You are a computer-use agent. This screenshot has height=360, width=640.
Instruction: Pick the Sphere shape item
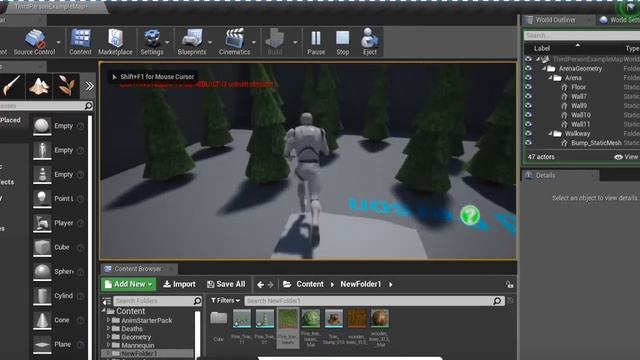point(42,271)
